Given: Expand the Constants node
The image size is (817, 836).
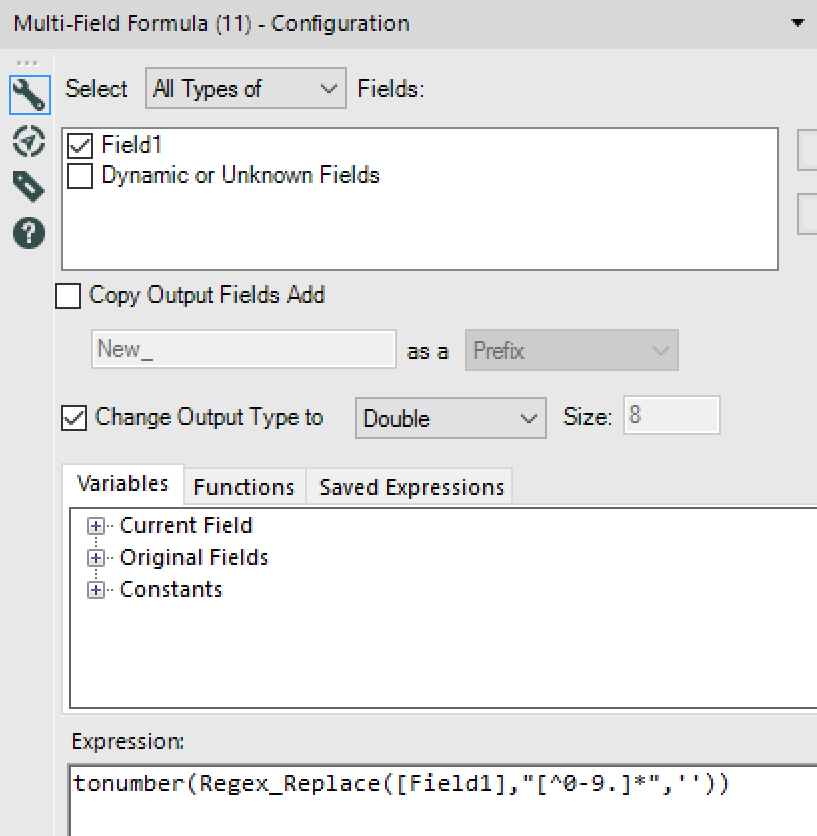Looking at the screenshot, I should 96,590.
